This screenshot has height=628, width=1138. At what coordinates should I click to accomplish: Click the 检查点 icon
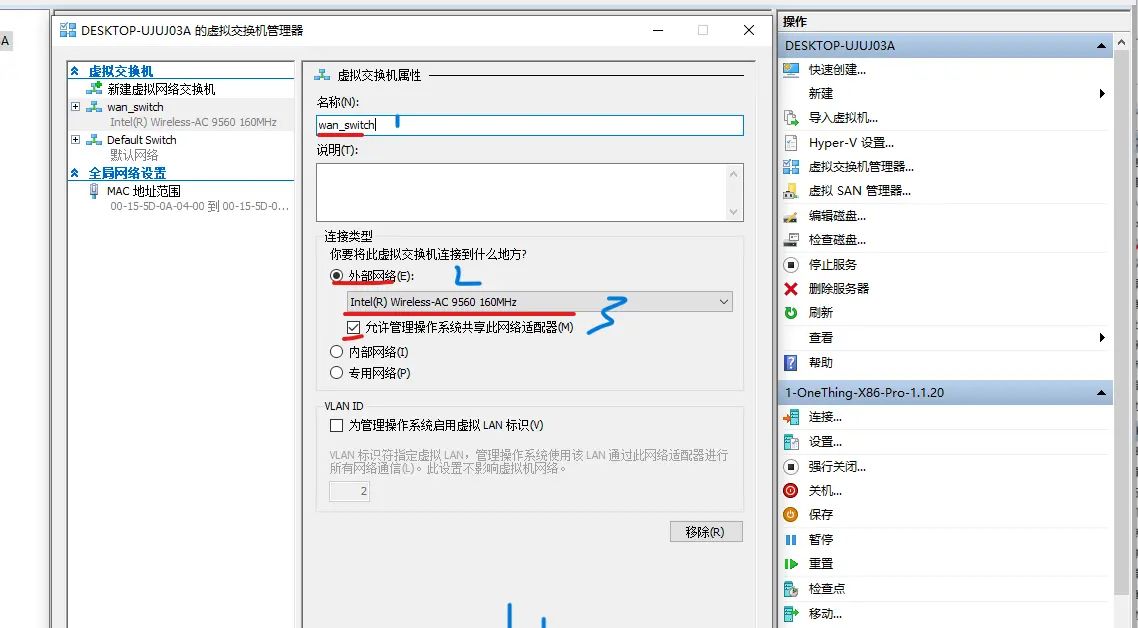(x=791, y=588)
